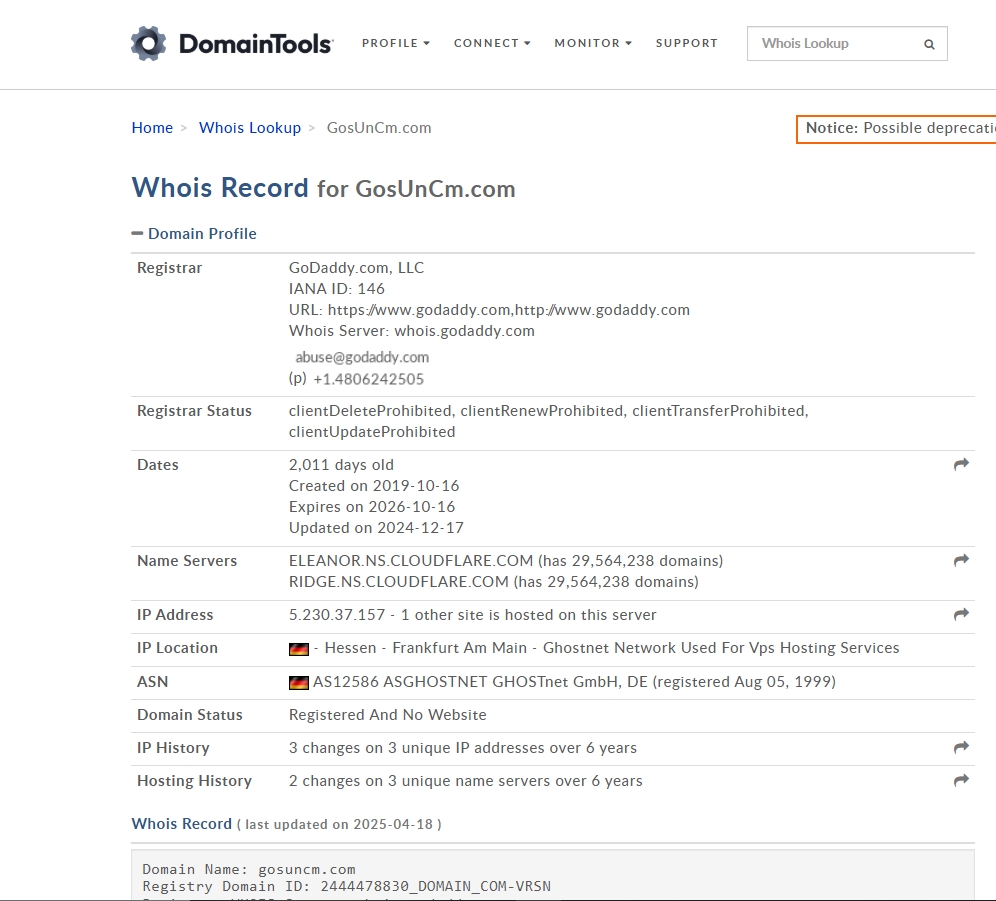This screenshot has width=996, height=901.
Task: Click the abuse@godaddy.com email text
Action: pyautogui.click(x=362, y=357)
